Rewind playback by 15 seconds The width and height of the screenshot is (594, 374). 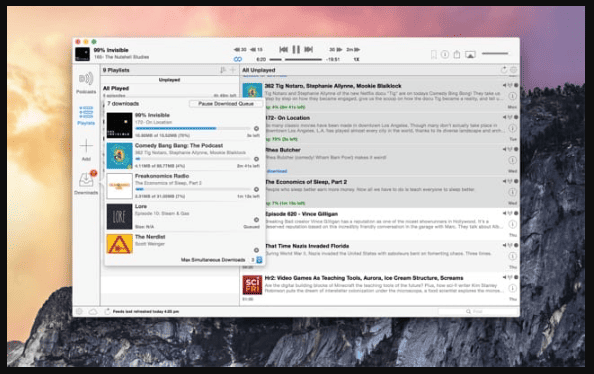click(x=256, y=50)
